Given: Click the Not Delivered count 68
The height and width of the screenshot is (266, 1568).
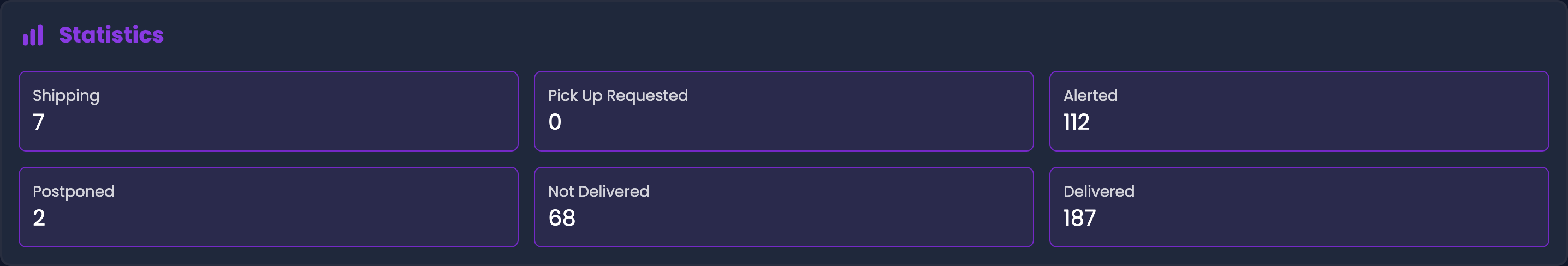Looking at the screenshot, I should [x=561, y=218].
